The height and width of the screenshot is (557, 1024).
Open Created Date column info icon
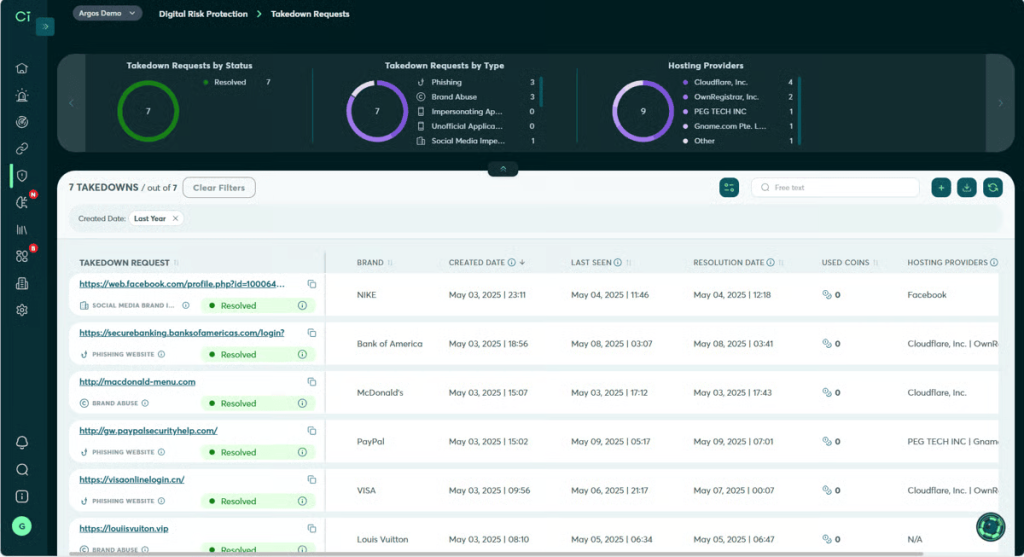(x=512, y=263)
